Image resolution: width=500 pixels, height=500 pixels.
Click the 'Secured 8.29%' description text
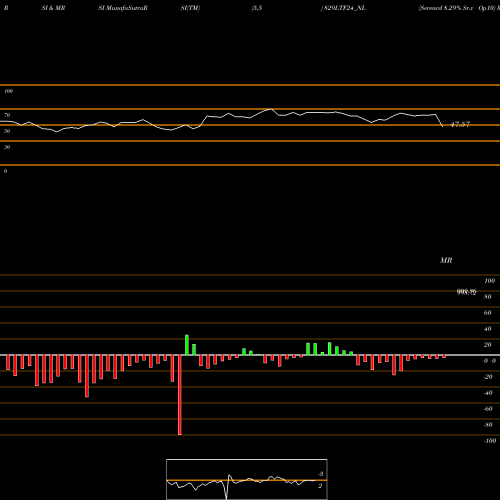[x=440, y=8]
